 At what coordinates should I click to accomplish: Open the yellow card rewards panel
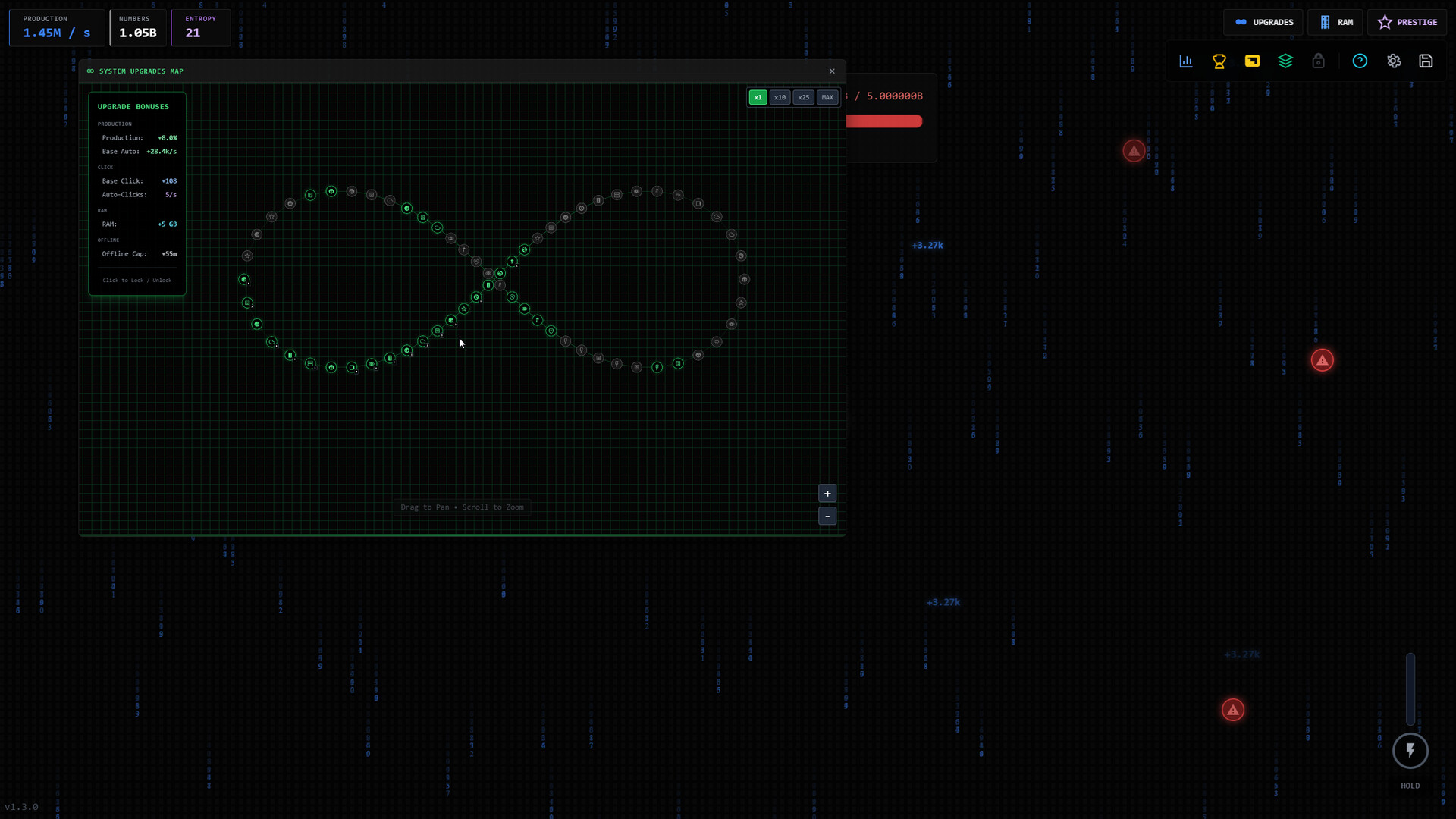click(1252, 61)
